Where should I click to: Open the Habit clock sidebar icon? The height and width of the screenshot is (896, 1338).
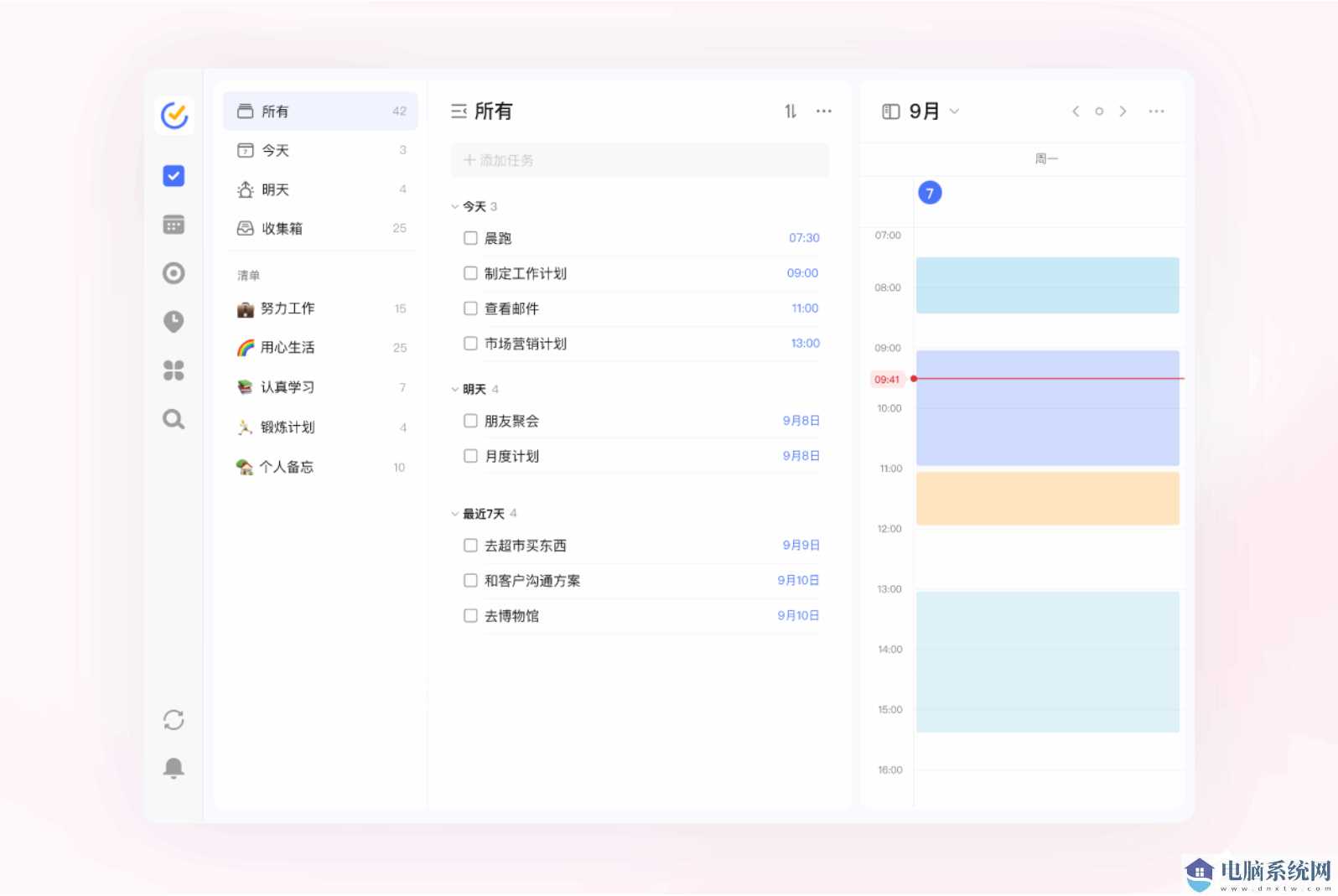pyautogui.click(x=174, y=322)
